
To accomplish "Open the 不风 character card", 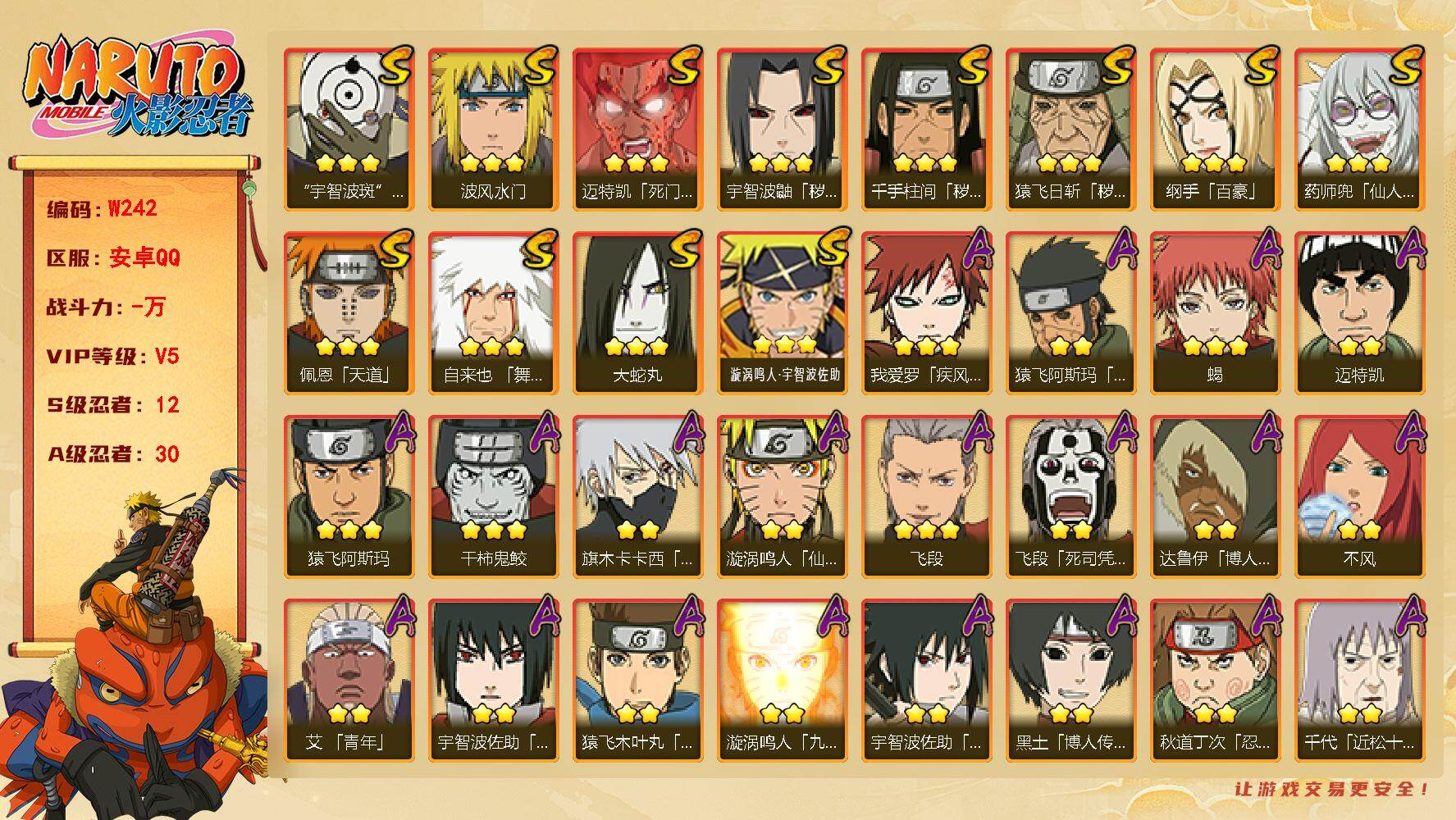I will click(x=1359, y=496).
